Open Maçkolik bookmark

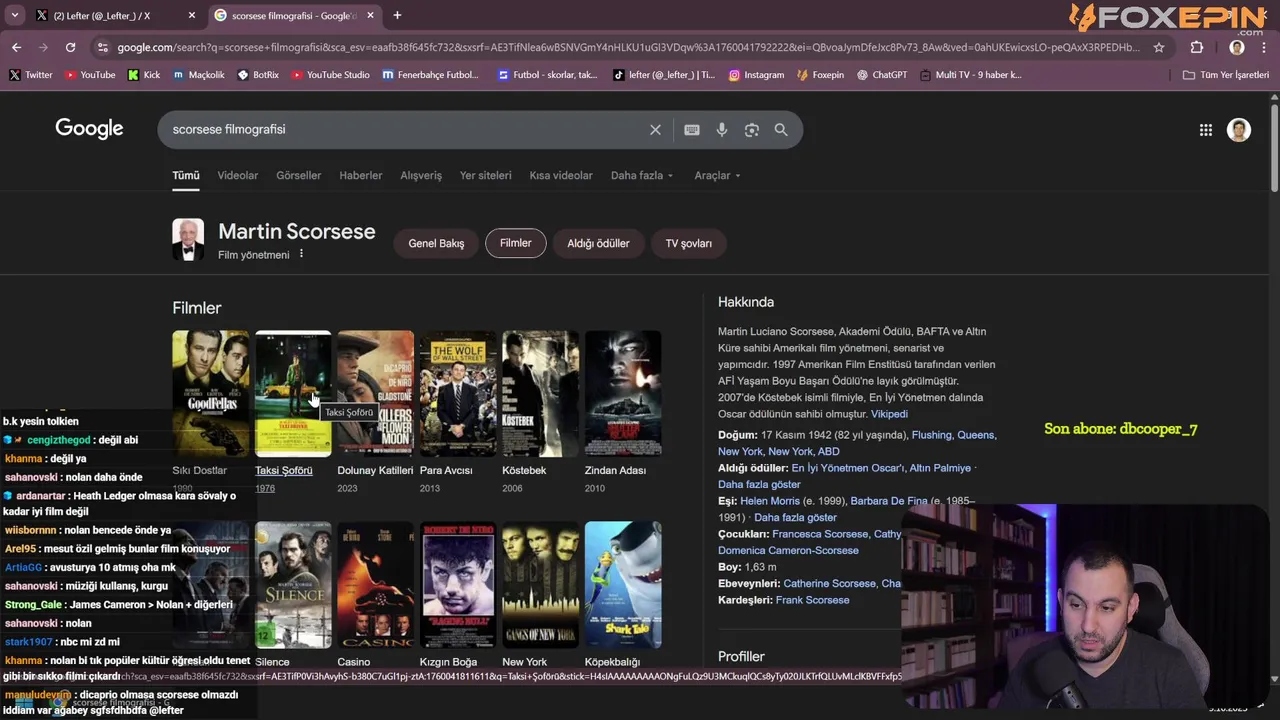click(x=199, y=75)
